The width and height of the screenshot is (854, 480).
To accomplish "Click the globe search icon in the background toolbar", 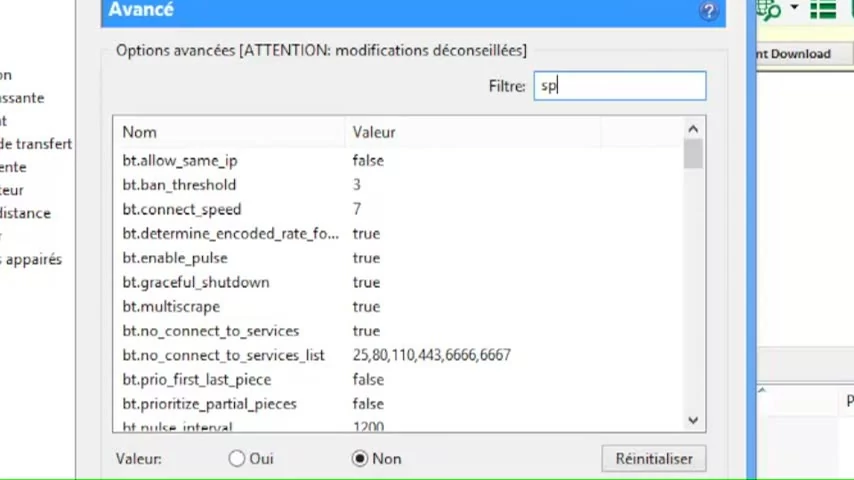I will pyautogui.click(x=768, y=9).
